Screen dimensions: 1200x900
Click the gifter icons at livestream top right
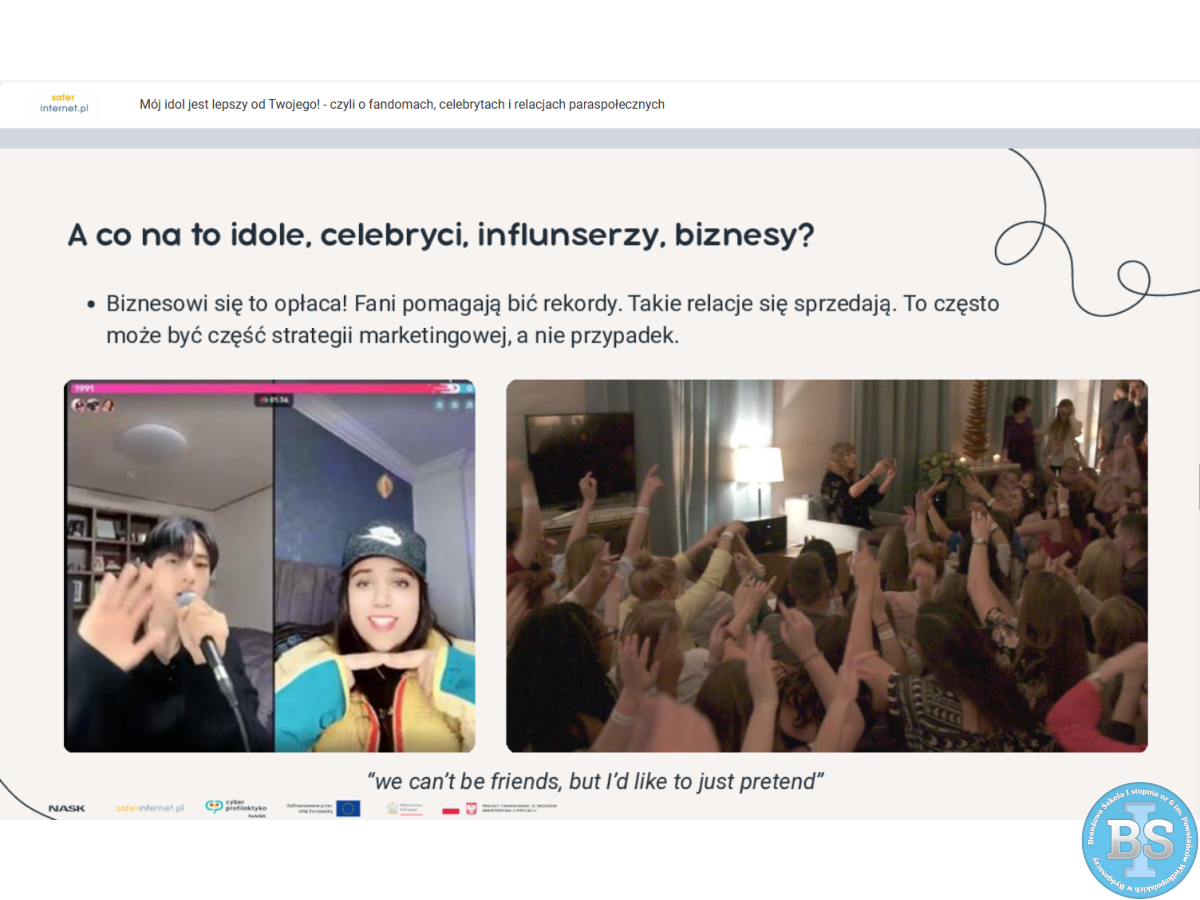point(454,405)
